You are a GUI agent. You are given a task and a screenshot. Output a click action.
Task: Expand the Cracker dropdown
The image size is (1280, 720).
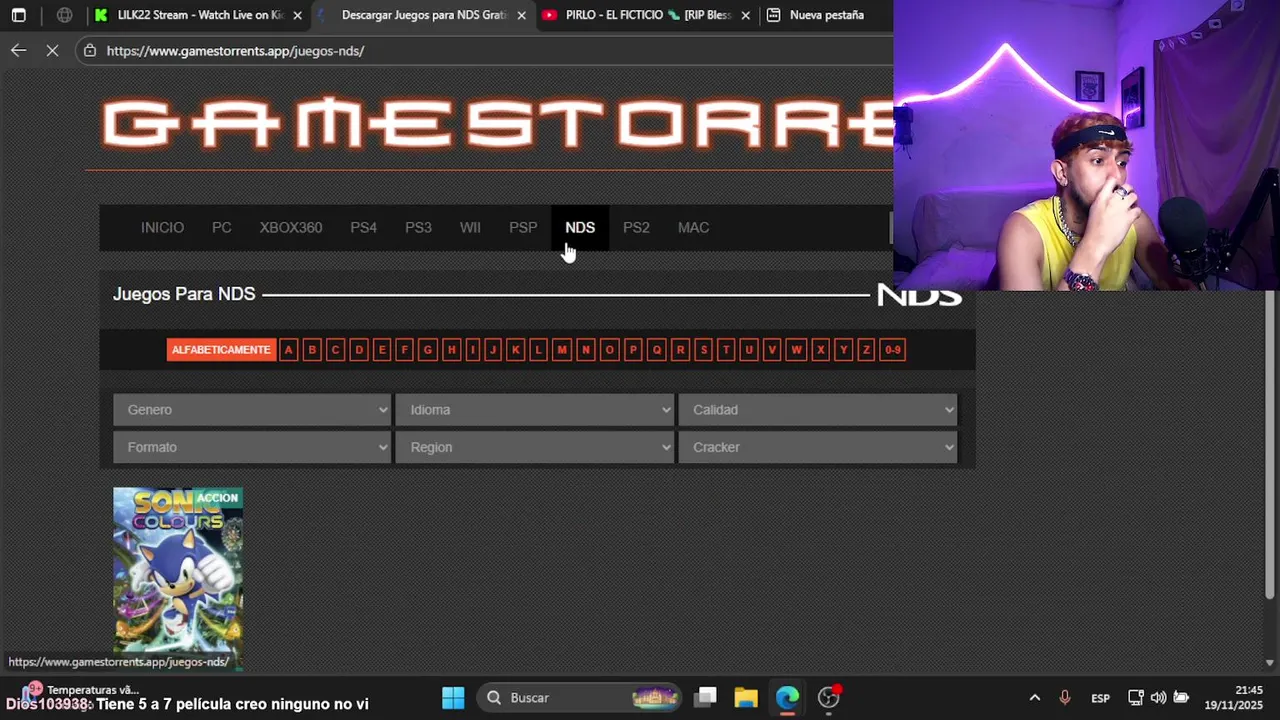coord(817,447)
